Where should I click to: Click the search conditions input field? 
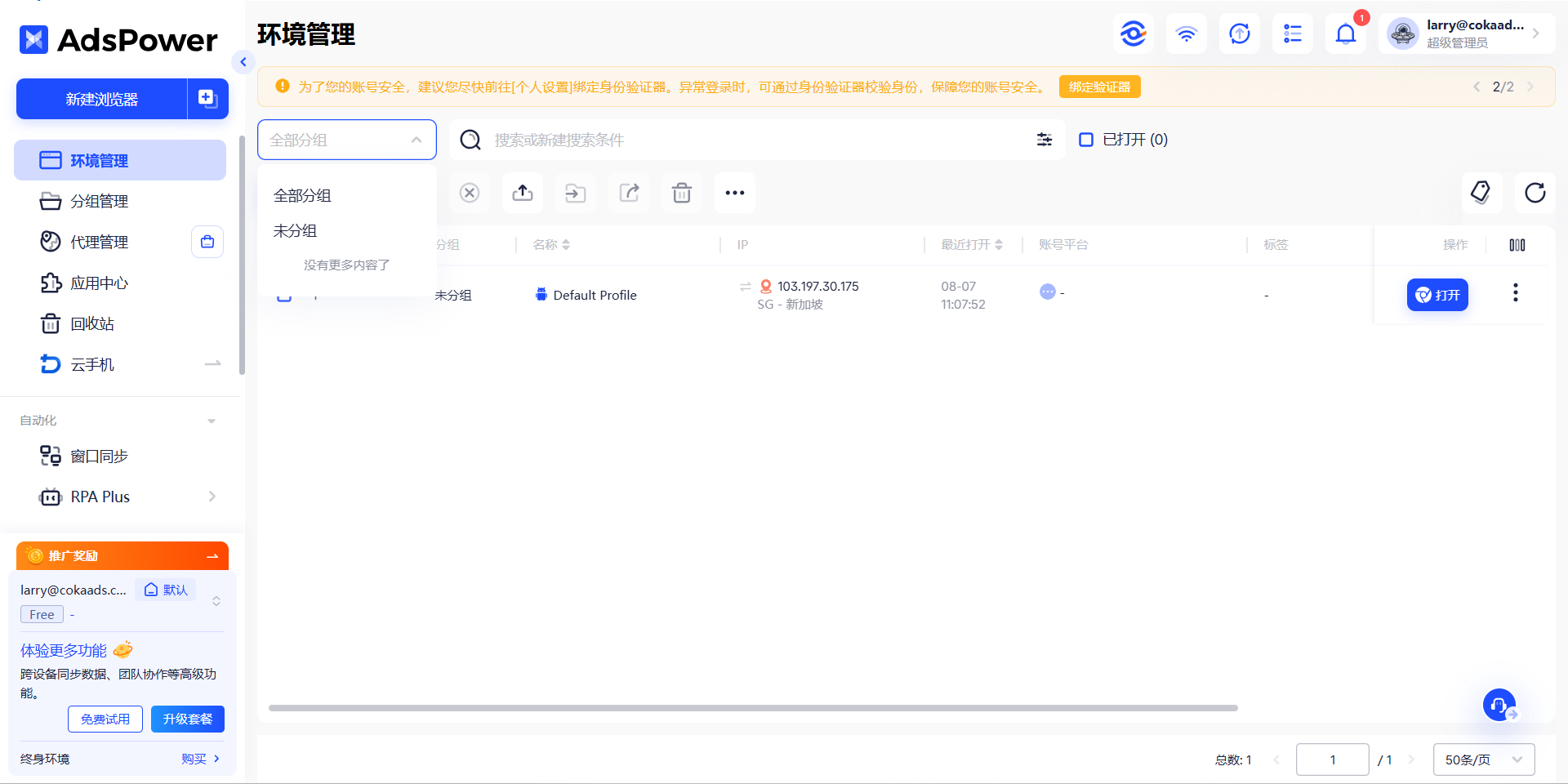click(x=756, y=140)
